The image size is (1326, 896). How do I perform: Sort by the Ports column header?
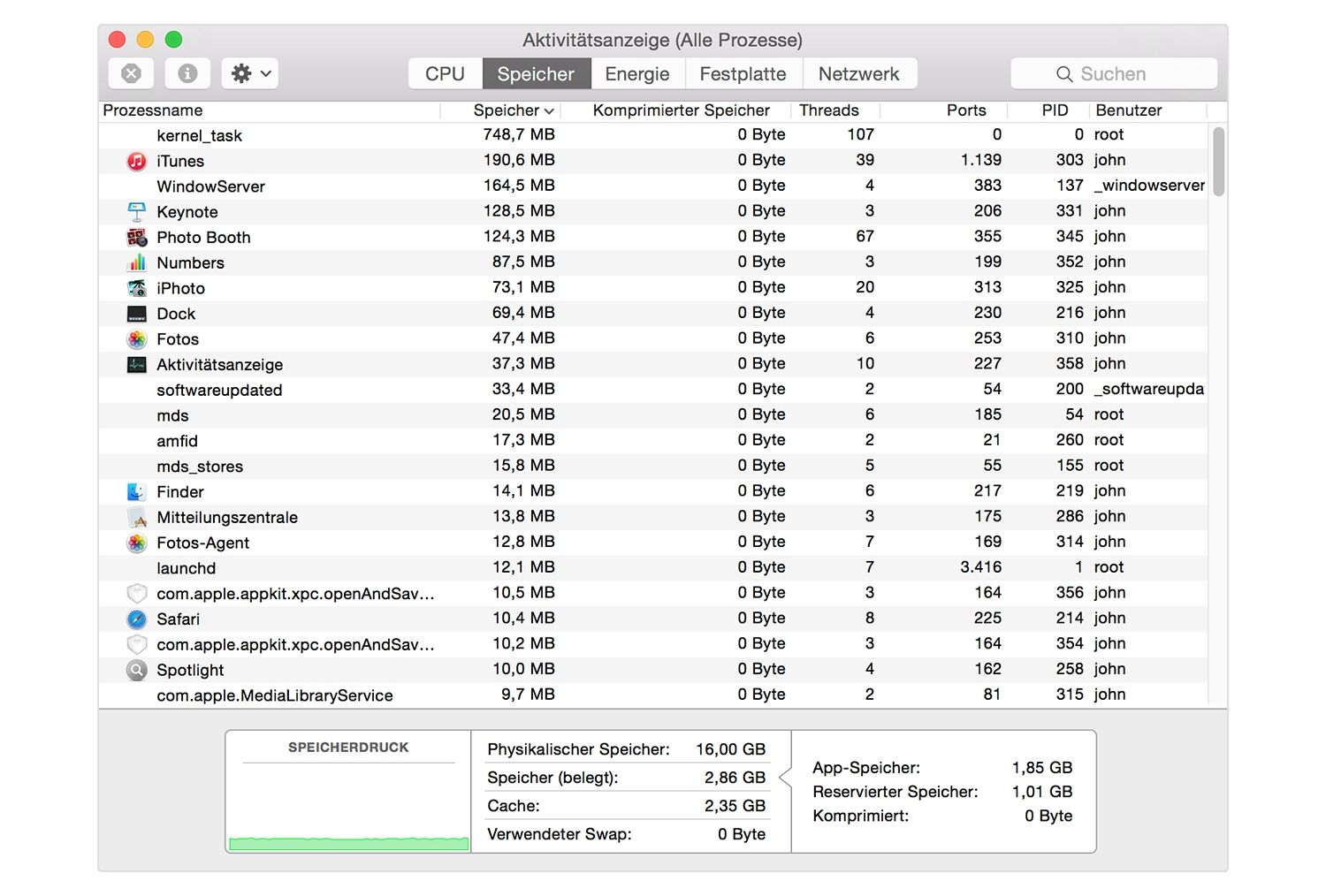943,110
